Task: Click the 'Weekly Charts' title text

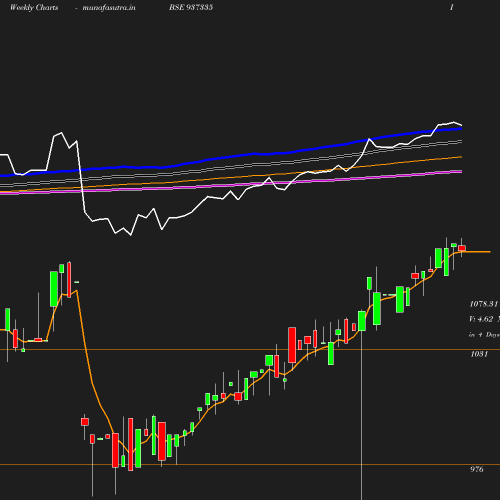Action: pos(34,8)
